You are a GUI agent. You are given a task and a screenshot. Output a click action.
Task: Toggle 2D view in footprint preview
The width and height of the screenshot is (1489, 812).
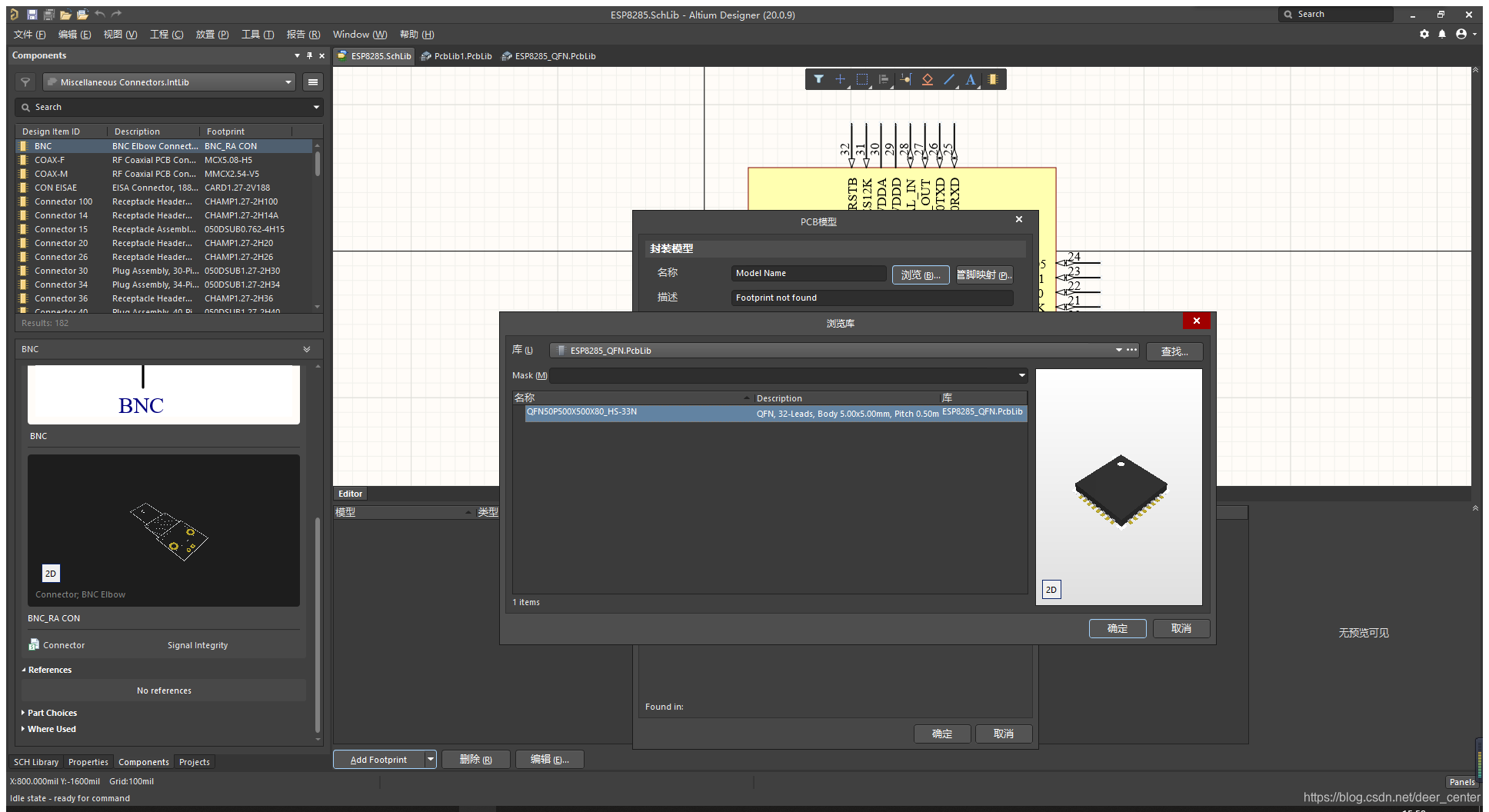(x=1051, y=590)
